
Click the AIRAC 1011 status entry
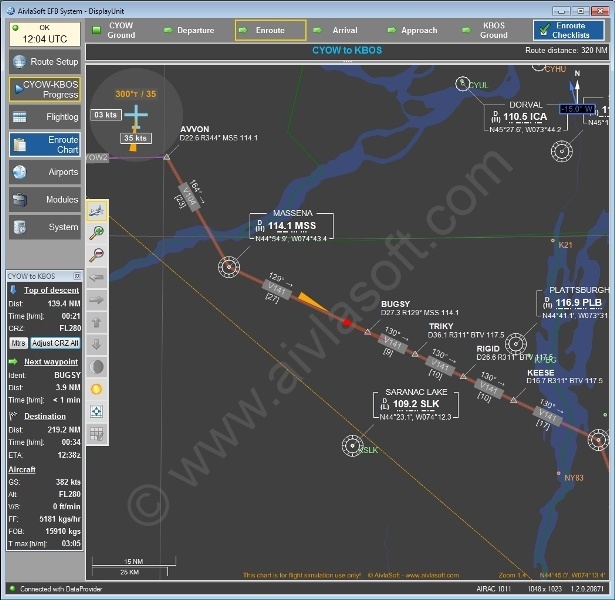click(x=493, y=589)
